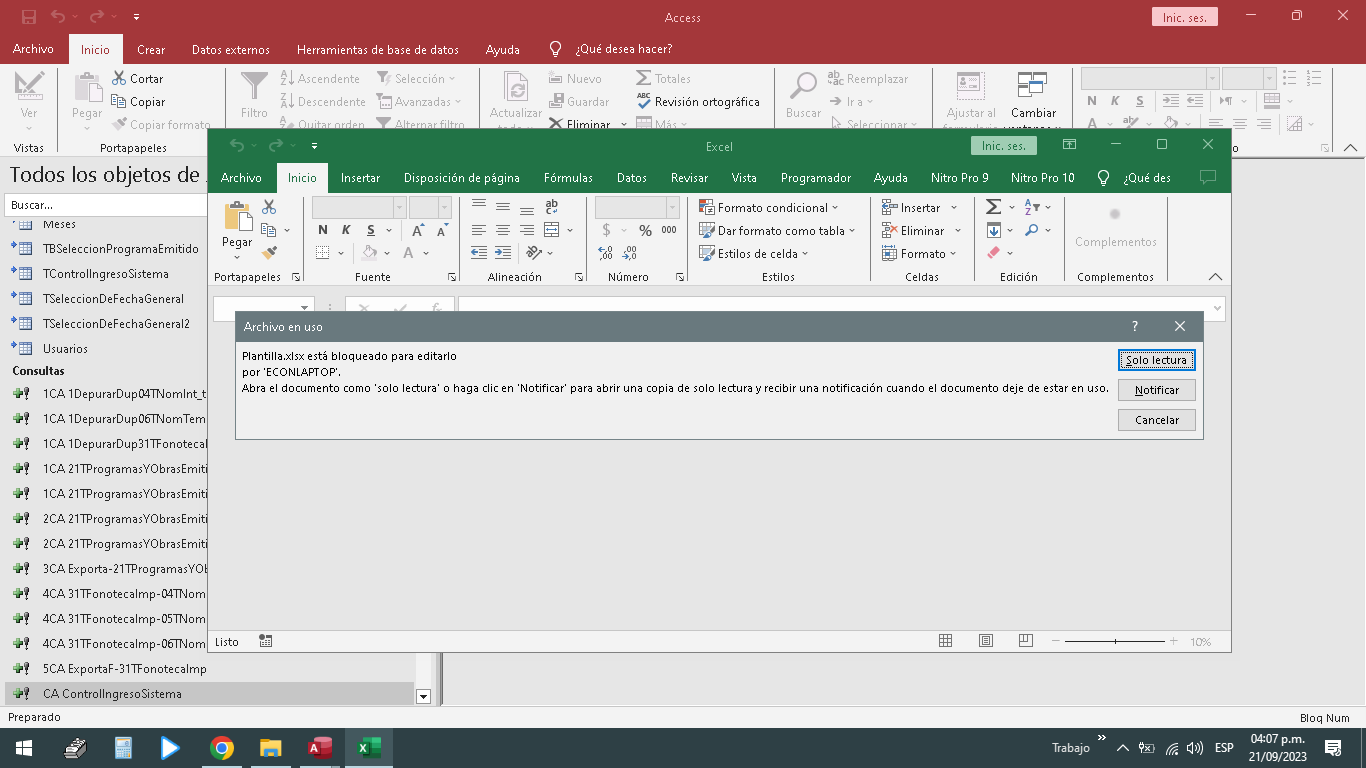Viewport: 1366px width, 768px height.
Task: Switch to the Datos tab in Excel
Action: pos(632,177)
